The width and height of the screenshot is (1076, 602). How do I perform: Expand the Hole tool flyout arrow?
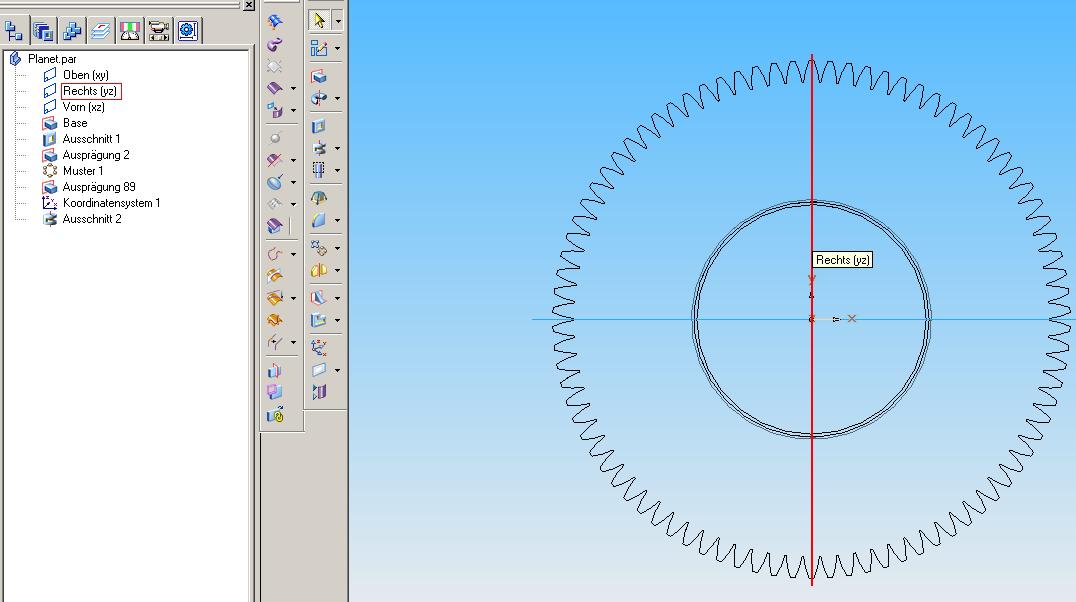(x=338, y=170)
